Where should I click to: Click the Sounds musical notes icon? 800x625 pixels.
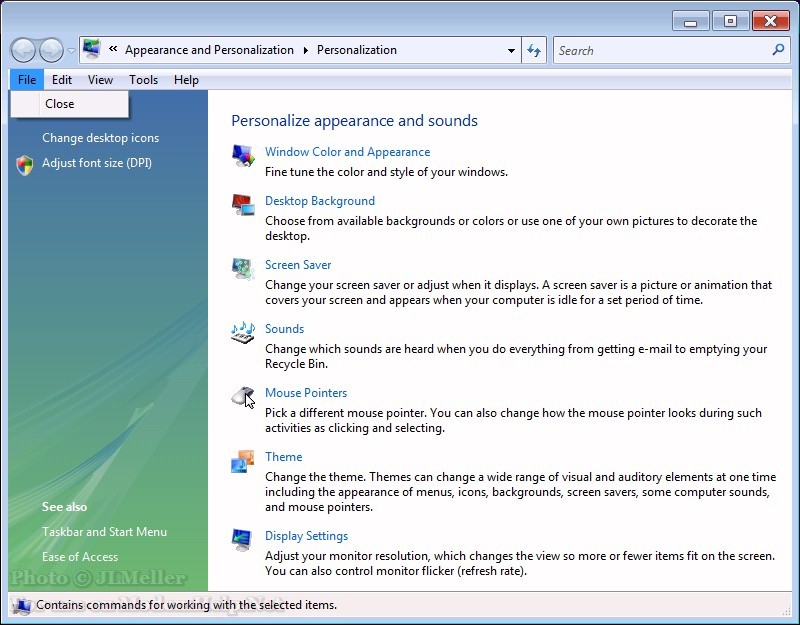(x=243, y=332)
